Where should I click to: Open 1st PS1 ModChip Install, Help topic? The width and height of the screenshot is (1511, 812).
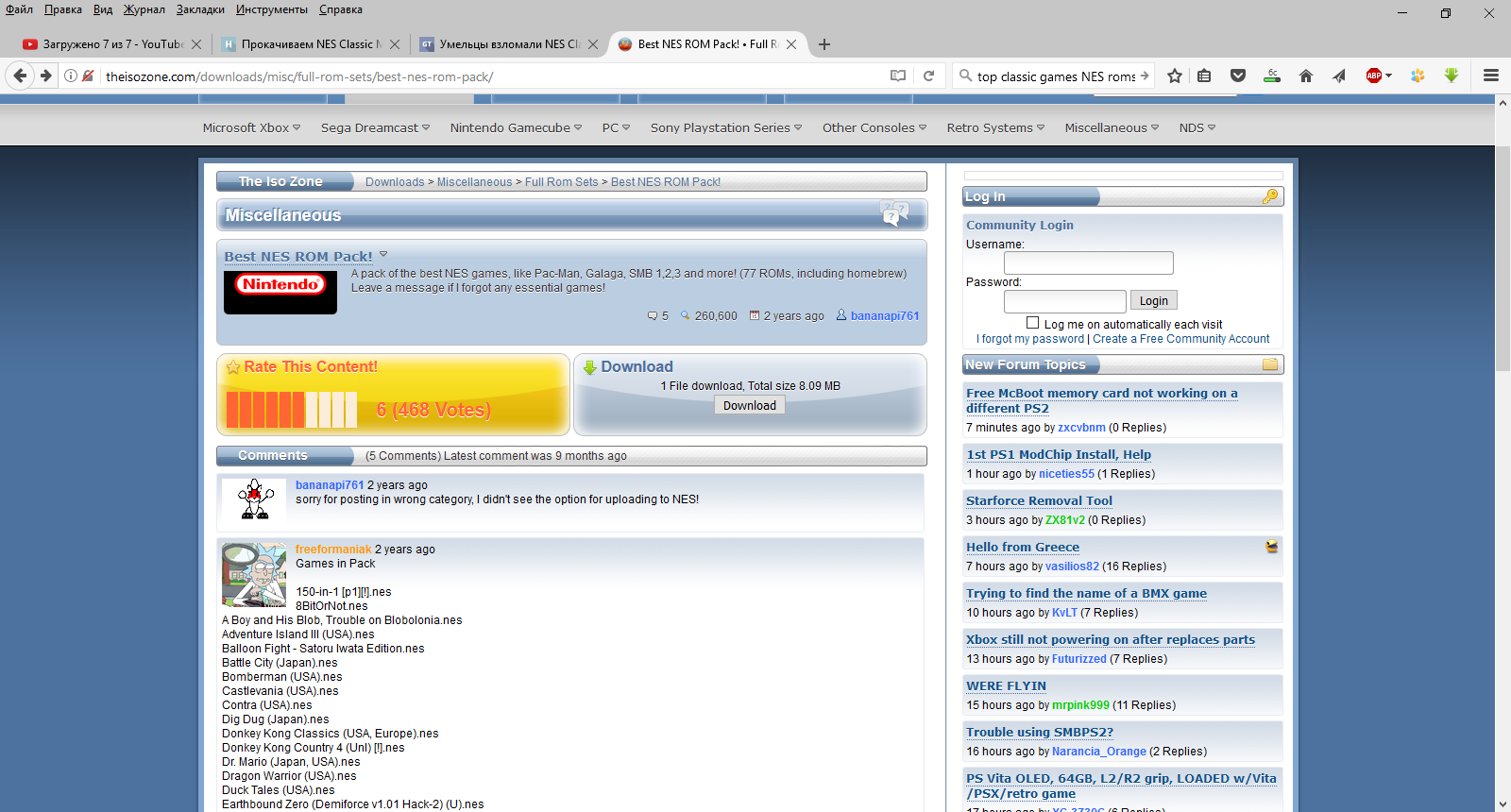click(x=1059, y=454)
